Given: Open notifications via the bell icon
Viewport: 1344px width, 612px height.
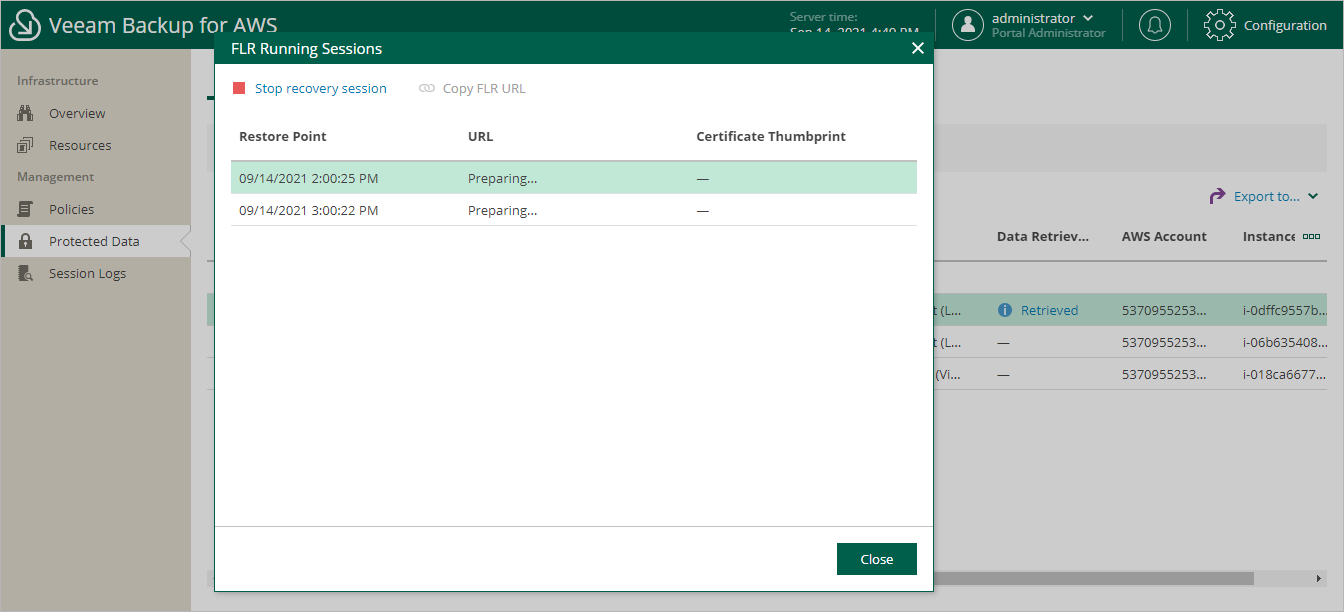Looking at the screenshot, I should pyautogui.click(x=1155, y=24).
